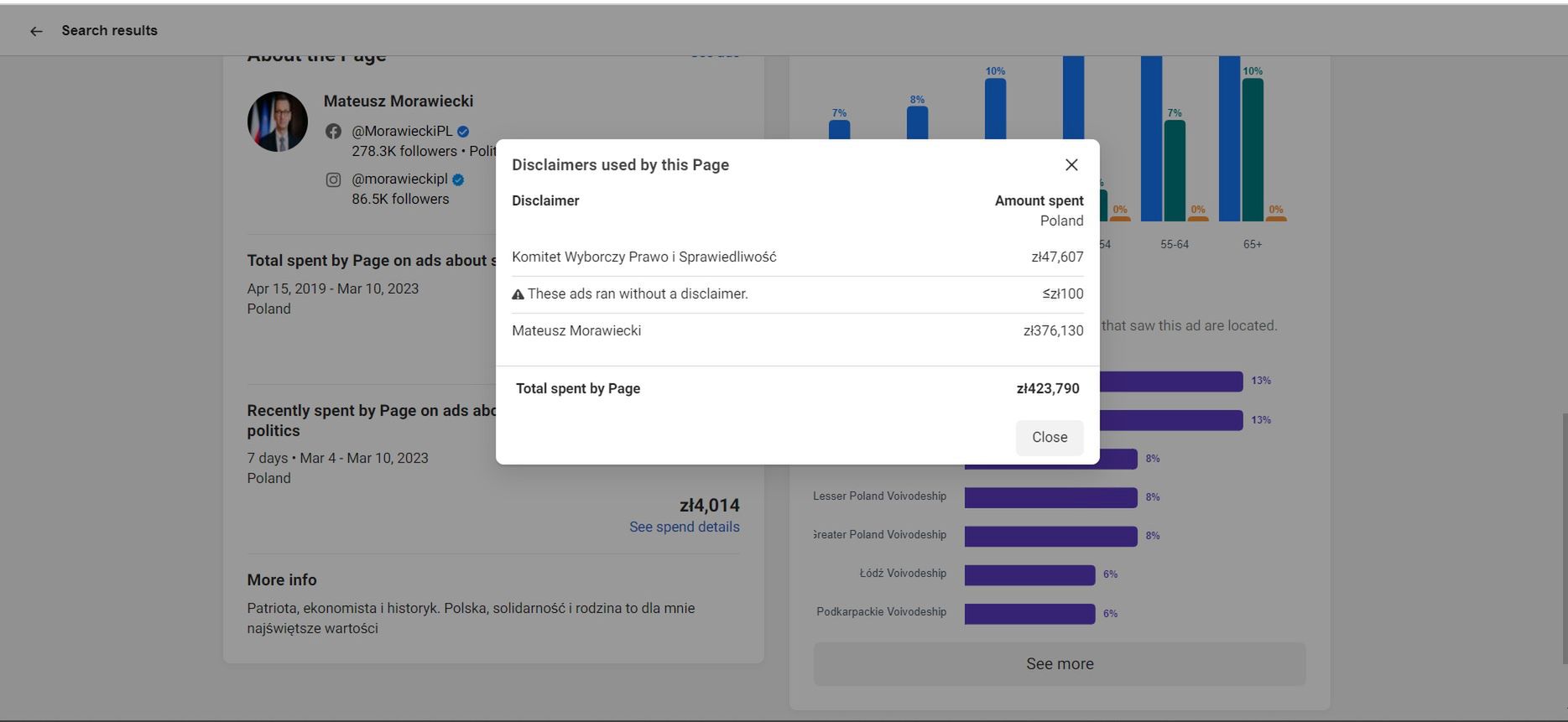Click the back arrow icon

36,31
